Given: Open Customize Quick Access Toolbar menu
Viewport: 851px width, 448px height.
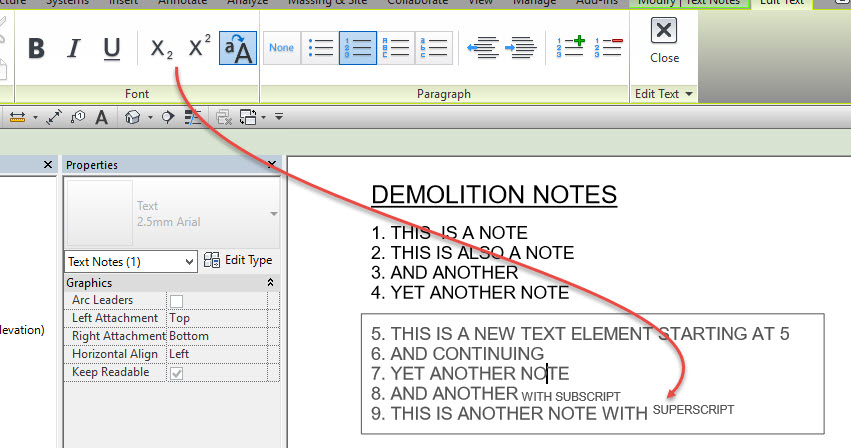Looking at the screenshot, I should pos(279,117).
